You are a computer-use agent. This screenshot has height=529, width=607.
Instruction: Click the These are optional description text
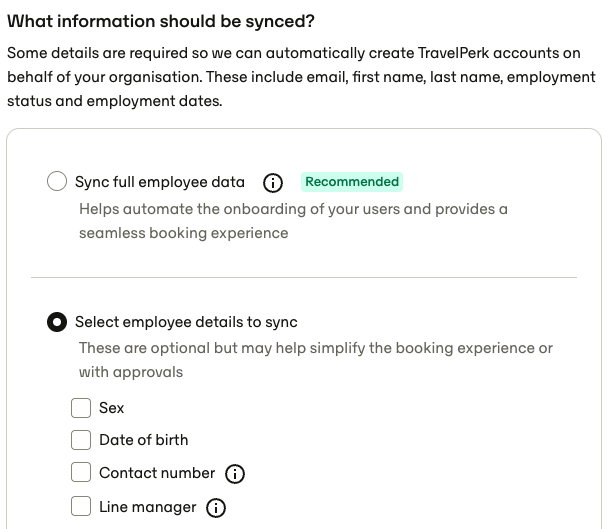(316, 360)
